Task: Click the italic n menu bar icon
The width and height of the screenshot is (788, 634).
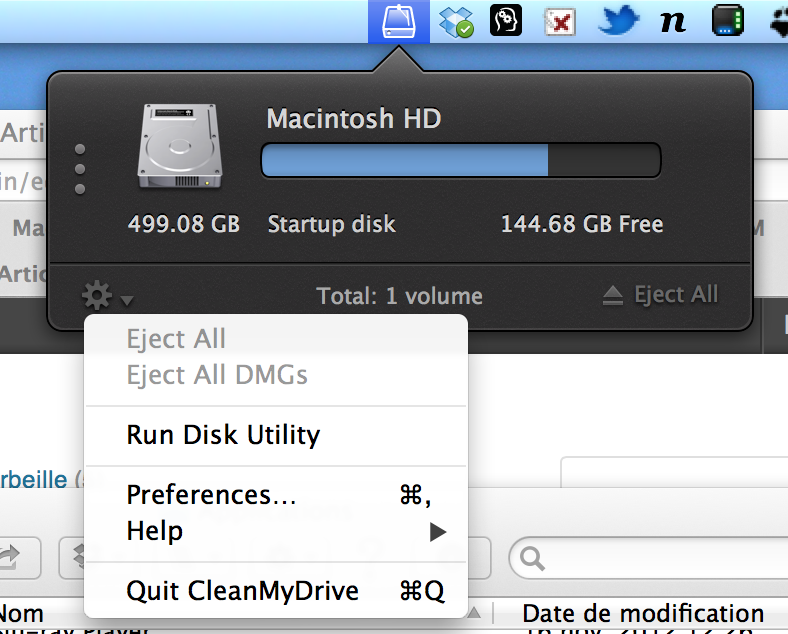Action: point(673,21)
